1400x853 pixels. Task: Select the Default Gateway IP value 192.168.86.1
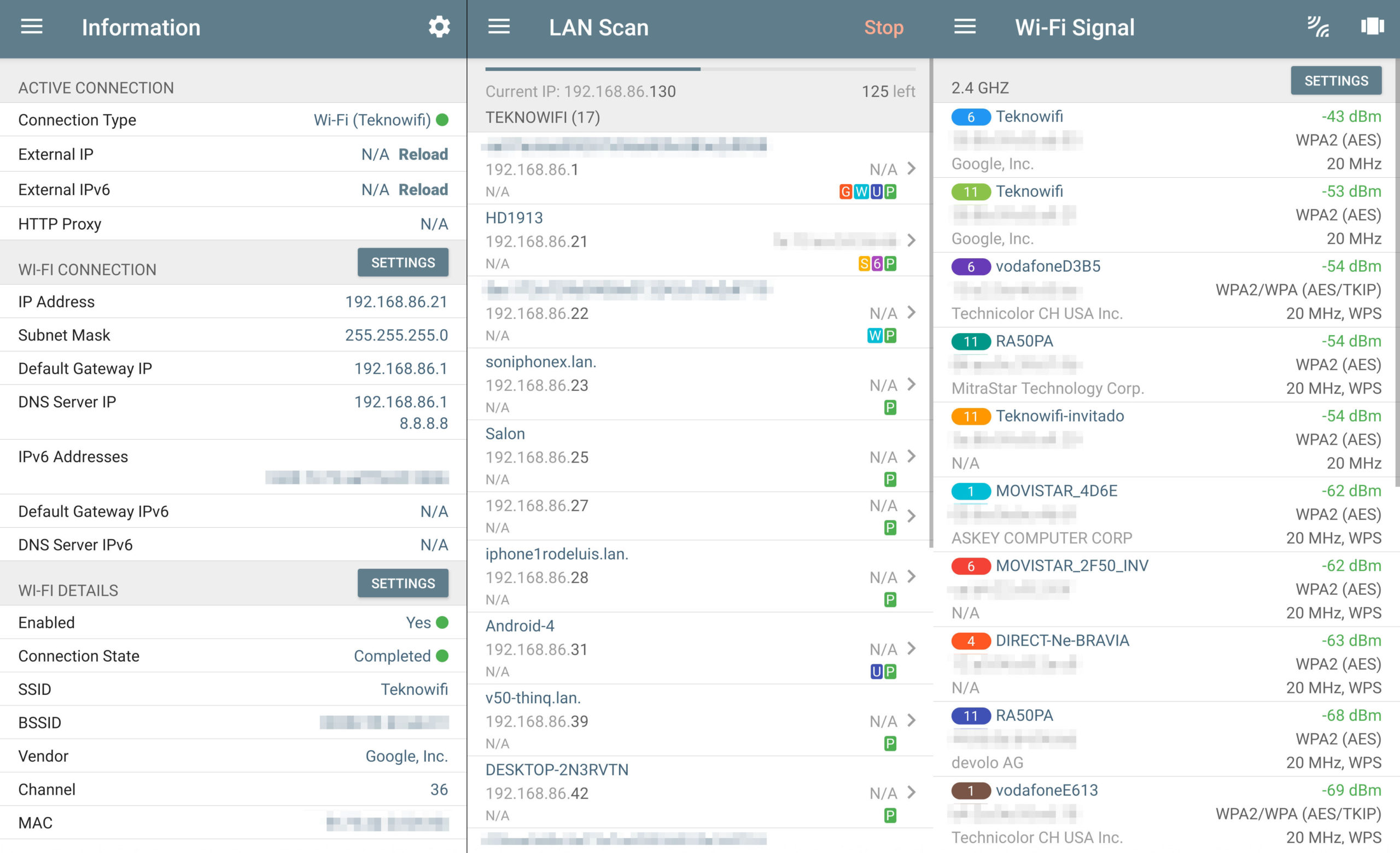(x=401, y=369)
